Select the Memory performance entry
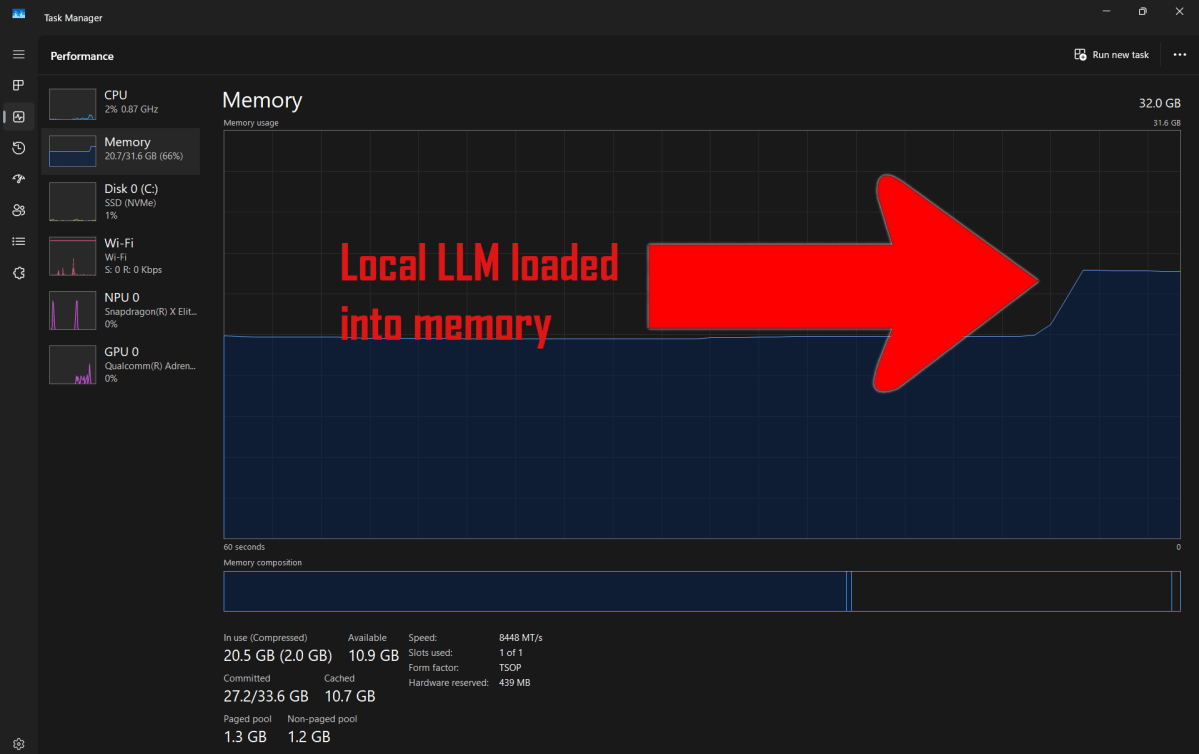This screenshot has height=754, width=1199. [x=124, y=149]
